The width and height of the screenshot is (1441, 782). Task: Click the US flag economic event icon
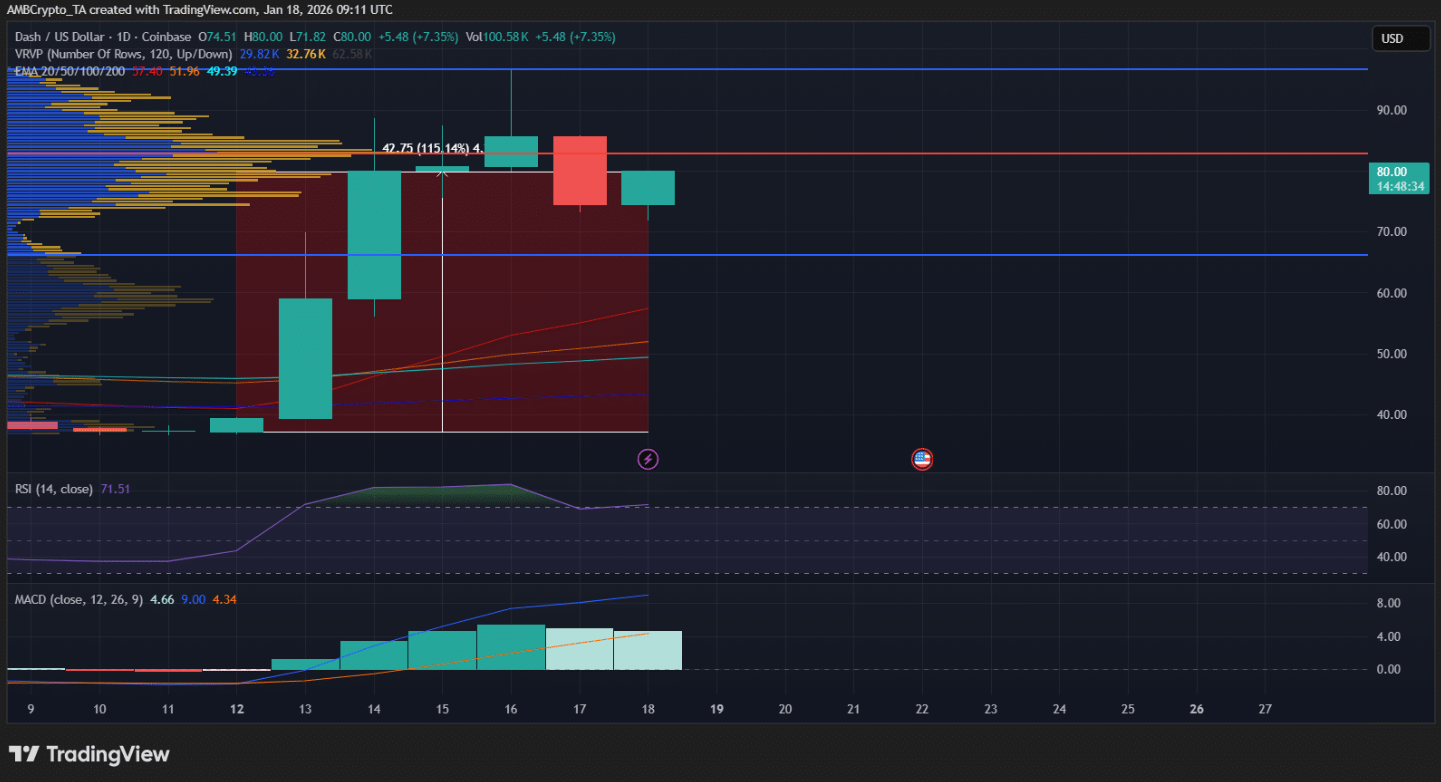tap(922, 460)
